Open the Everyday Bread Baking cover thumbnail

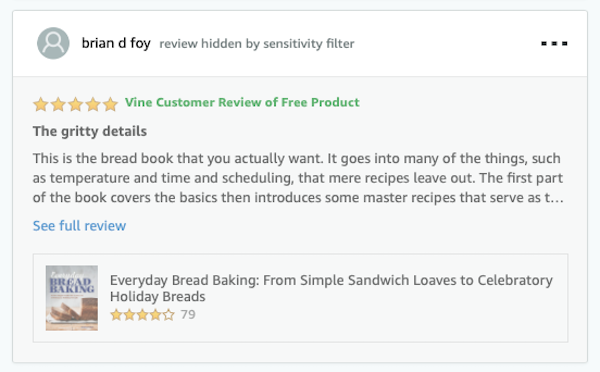coord(72,298)
